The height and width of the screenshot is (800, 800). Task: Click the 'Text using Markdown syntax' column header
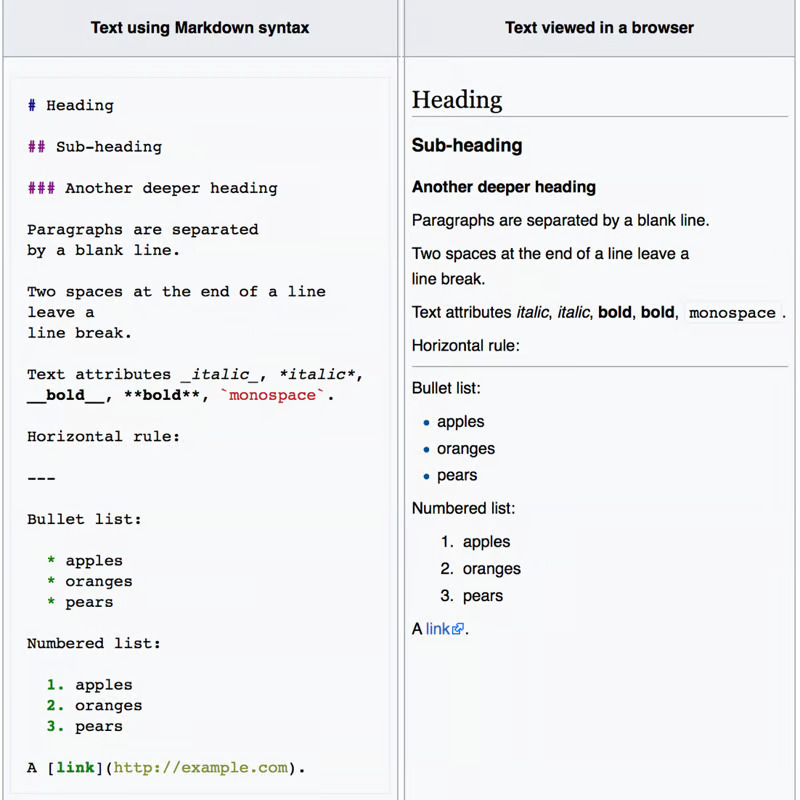pyautogui.click(x=200, y=28)
